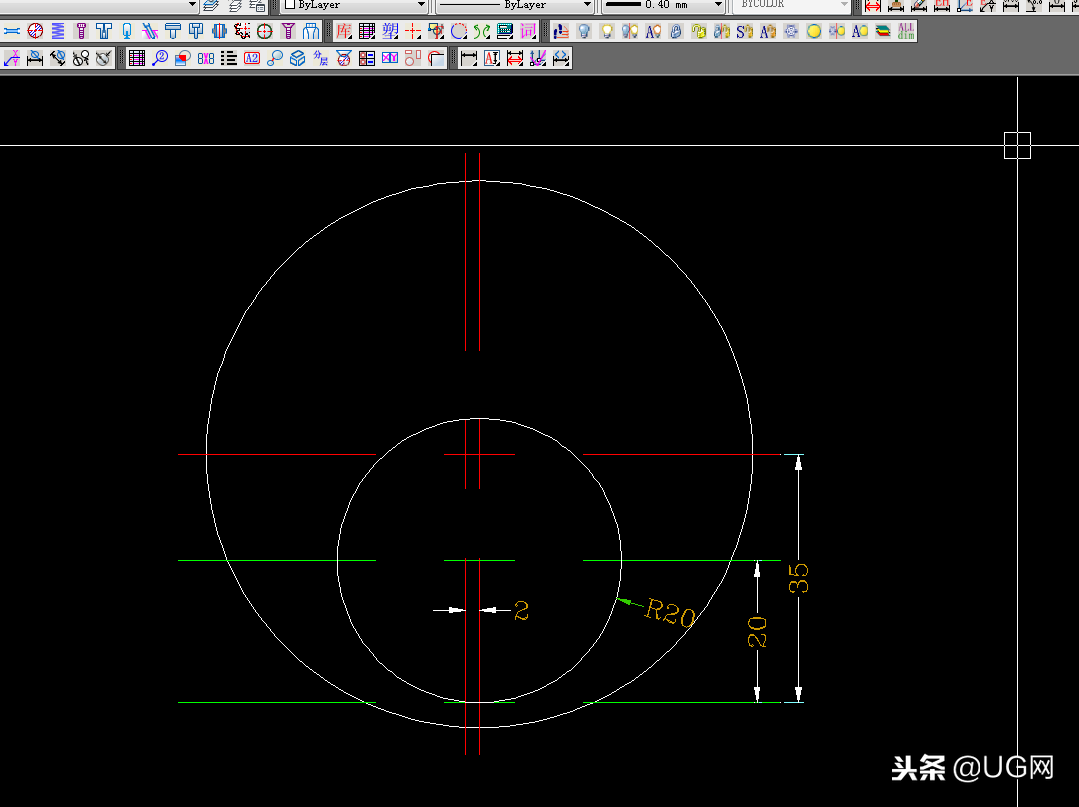
Task: Open the ByLayer color swatch control
Action: click(354, 5)
